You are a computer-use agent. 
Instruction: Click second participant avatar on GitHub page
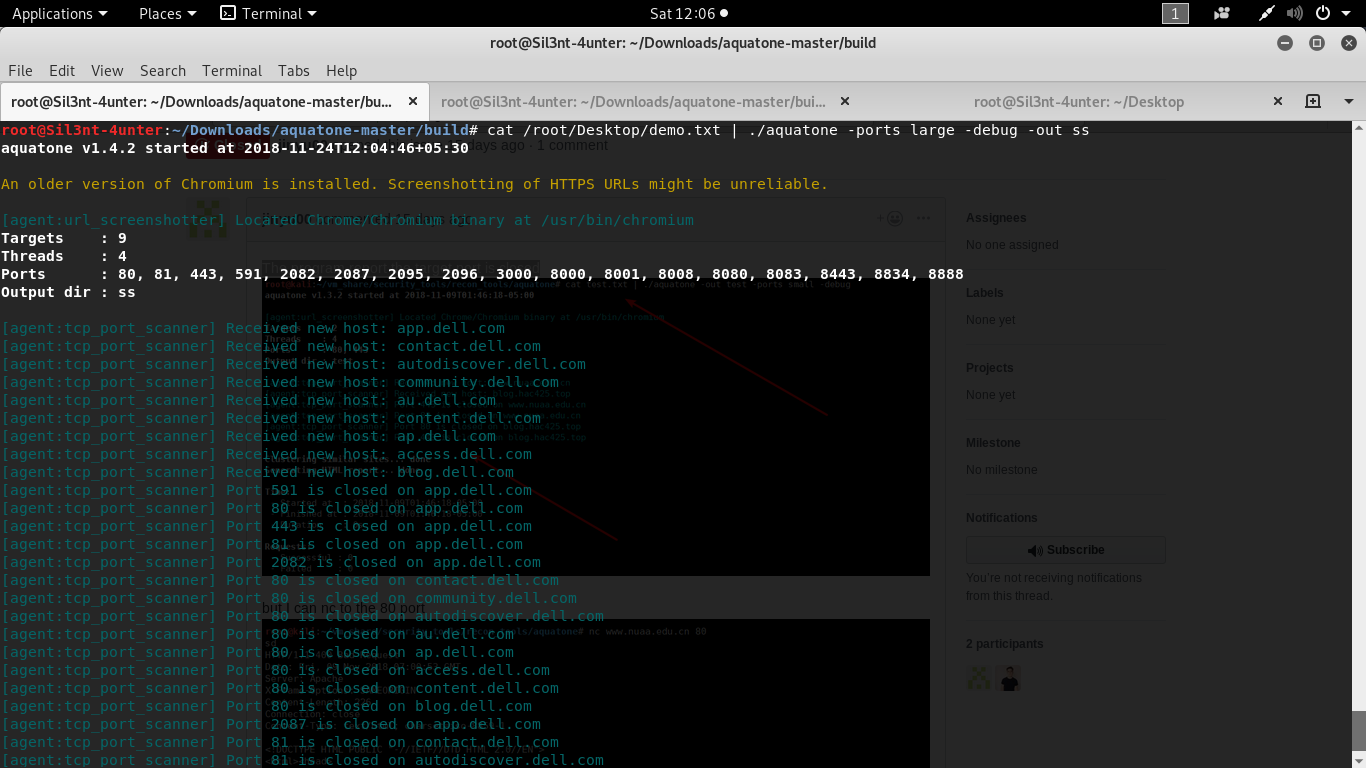coord(1009,680)
